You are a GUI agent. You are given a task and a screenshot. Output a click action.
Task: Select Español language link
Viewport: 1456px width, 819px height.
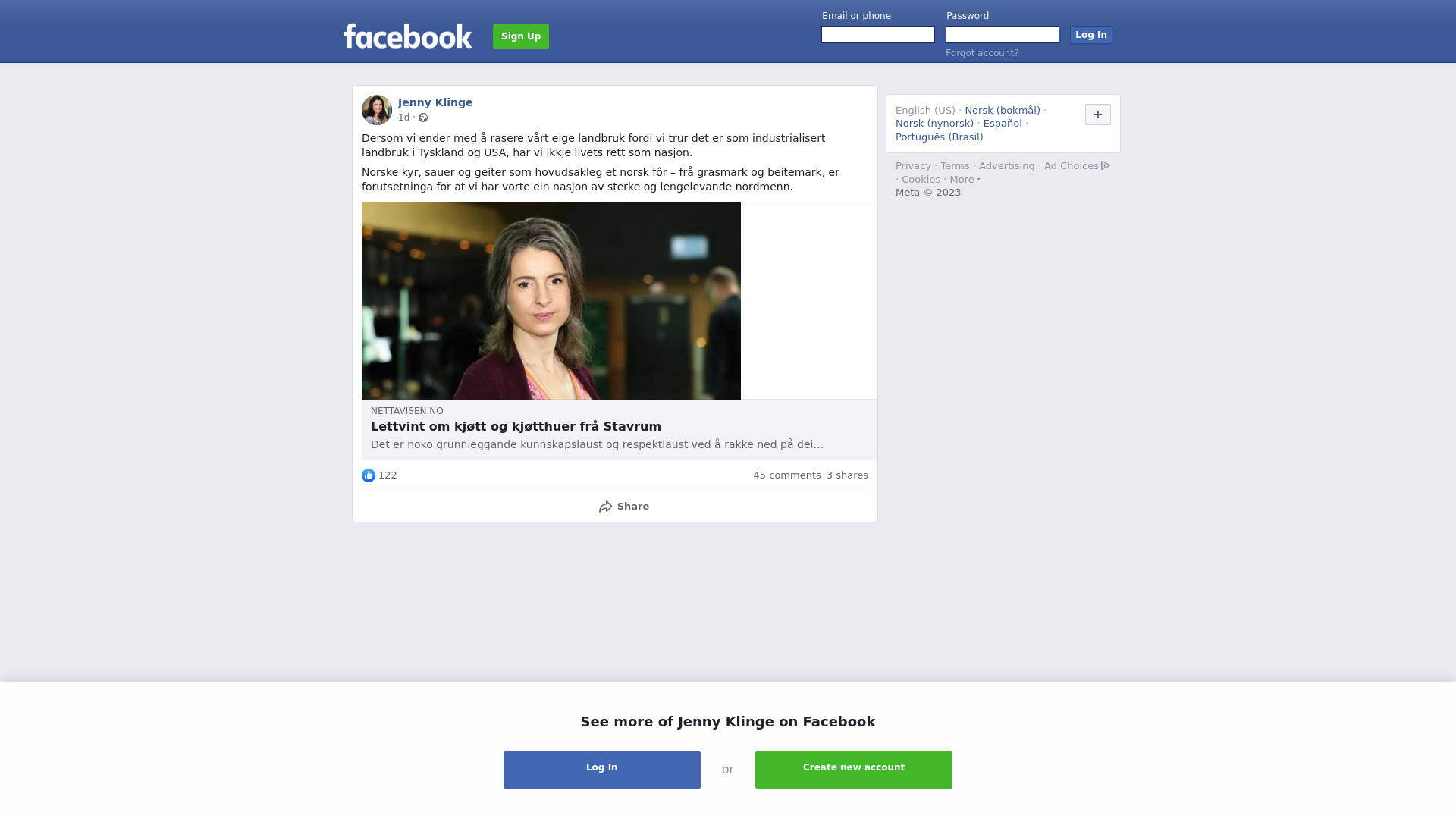(x=1003, y=124)
